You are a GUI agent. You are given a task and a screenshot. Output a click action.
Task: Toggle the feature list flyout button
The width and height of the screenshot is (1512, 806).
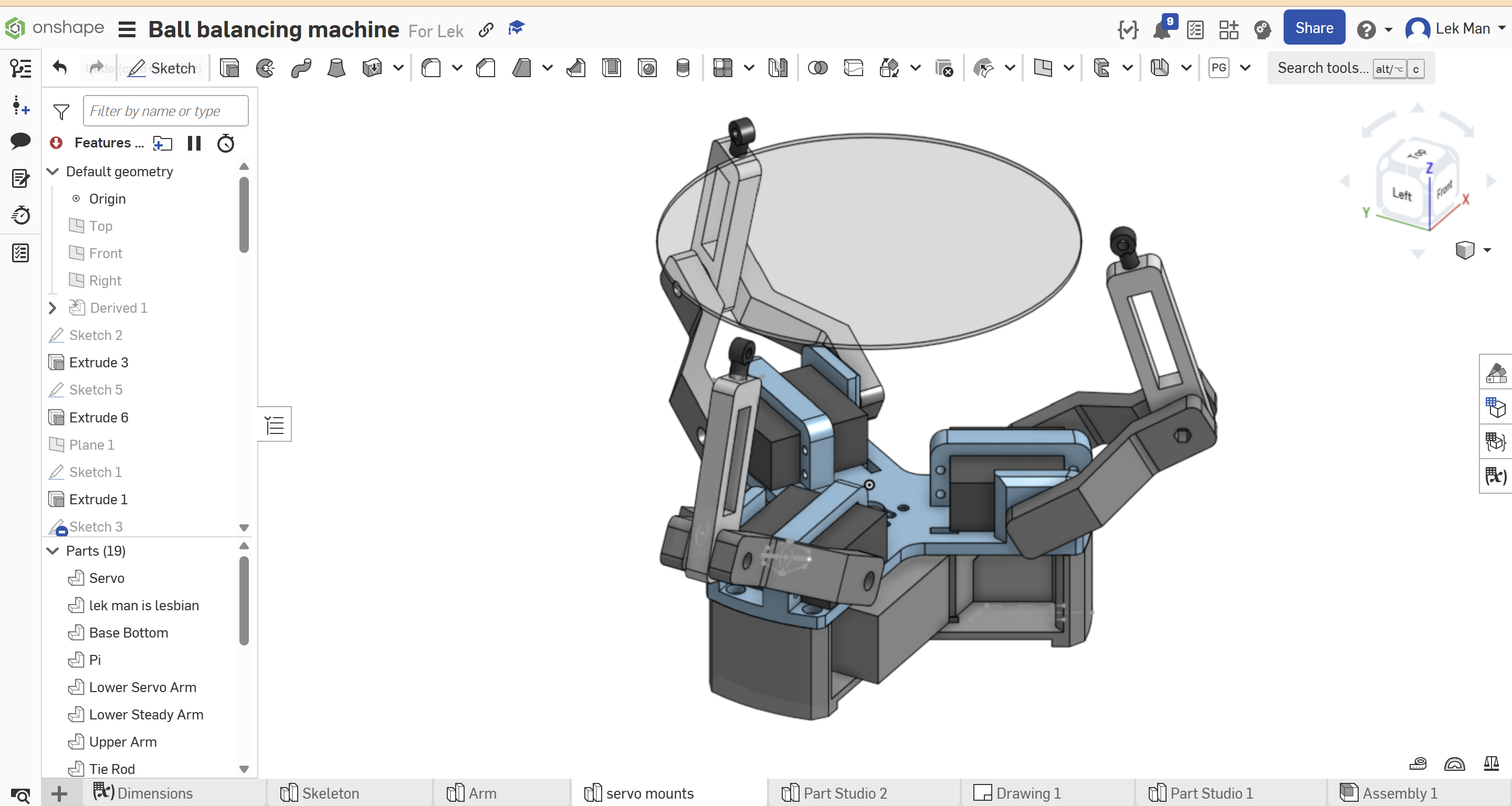pos(275,425)
